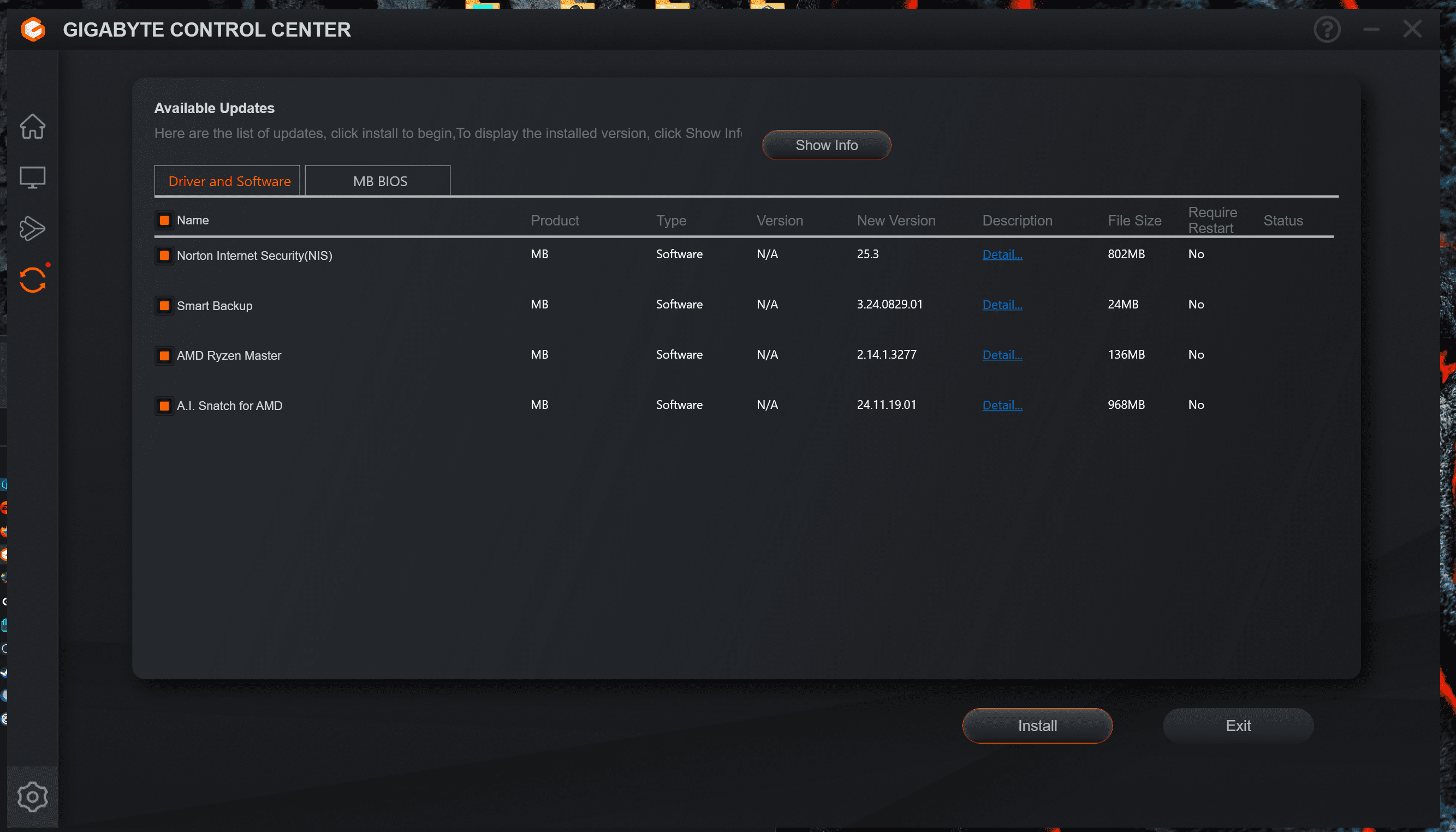
Task: Uncheck the Smart Backup checkbox
Action: pyautogui.click(x=164, y=306)
